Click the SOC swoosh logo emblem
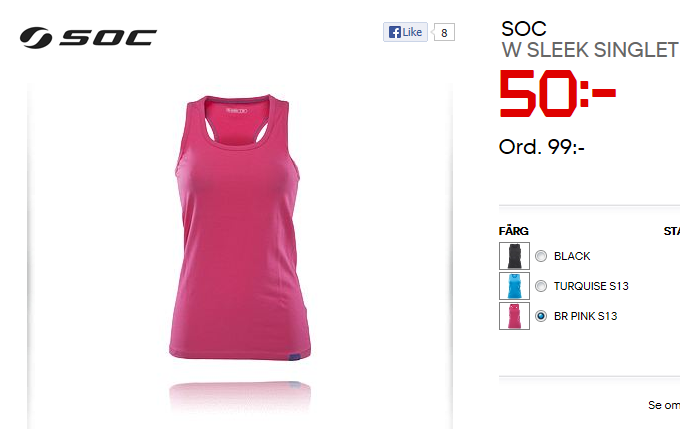Image resolution: width=680 pixels, height=429 pixels. click(36, 38)
